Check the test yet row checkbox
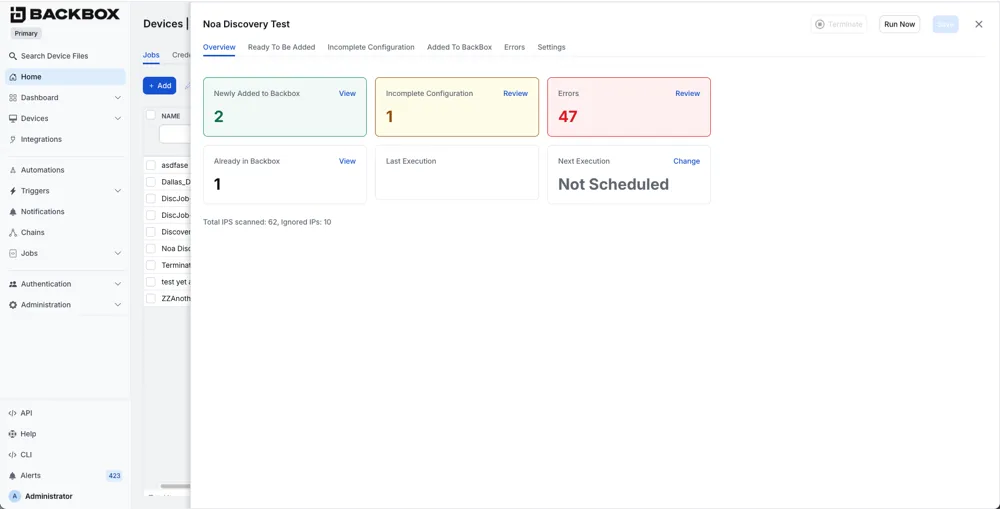 tap(151, 282)
